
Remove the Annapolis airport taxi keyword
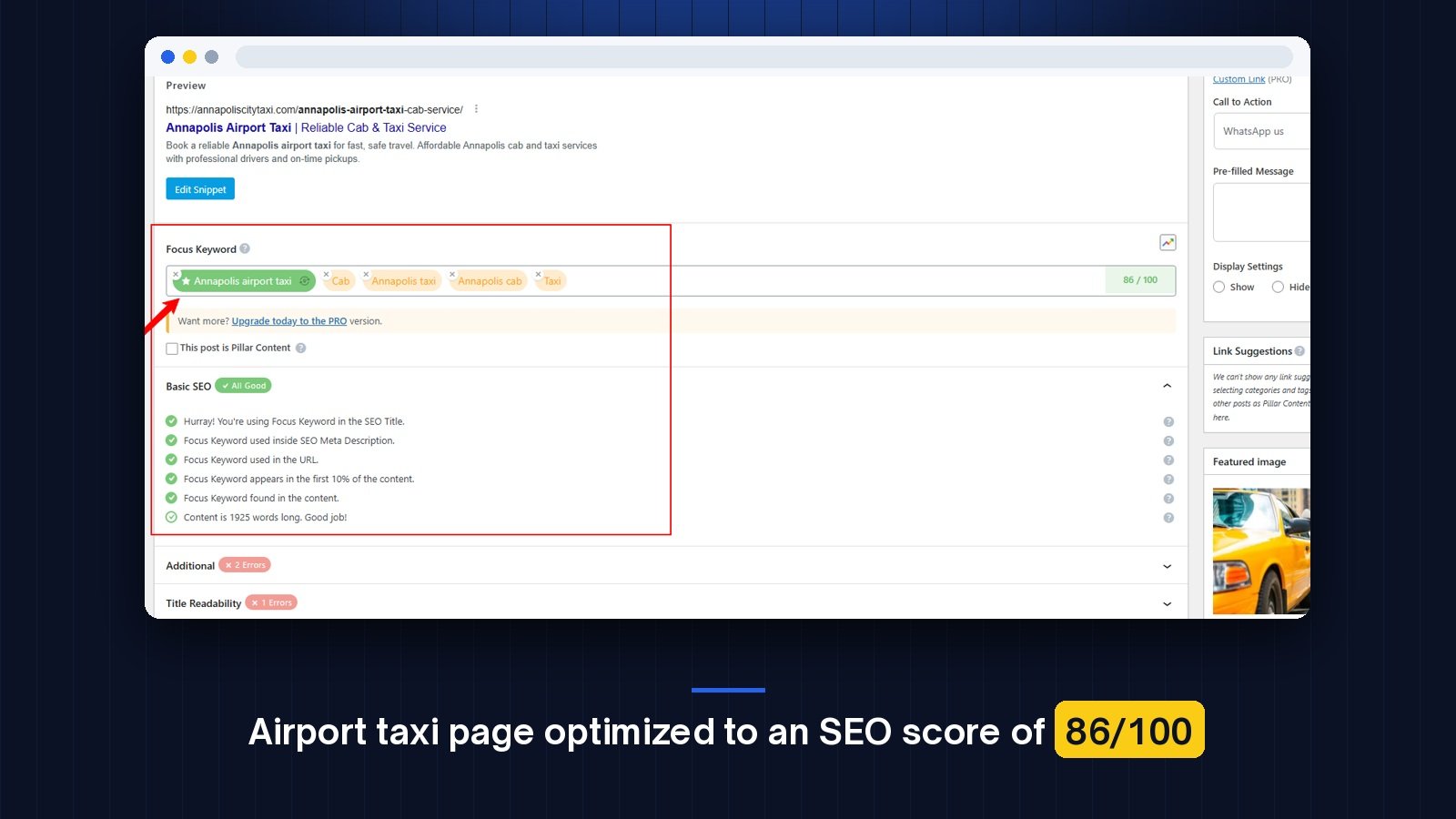176,274
